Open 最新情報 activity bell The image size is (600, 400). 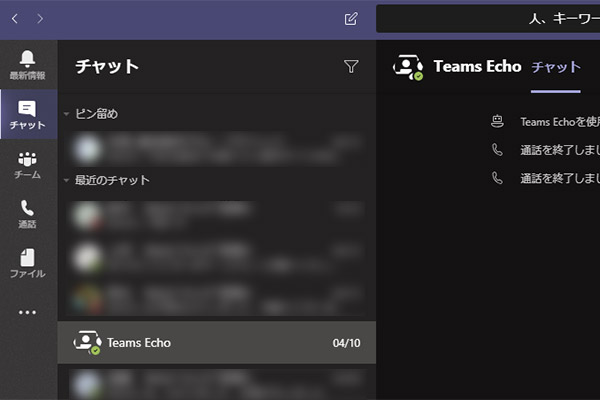28,65
